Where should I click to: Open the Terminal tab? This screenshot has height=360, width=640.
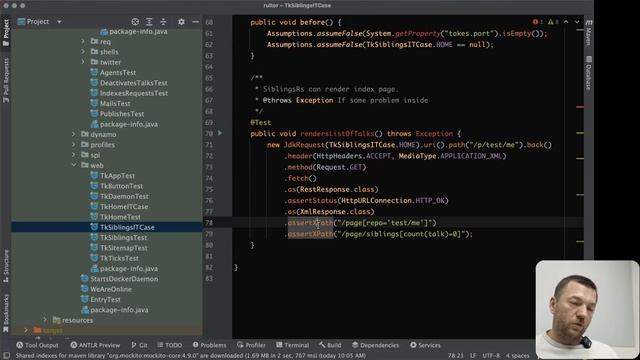pyautogui.click(x=292, y=345)
